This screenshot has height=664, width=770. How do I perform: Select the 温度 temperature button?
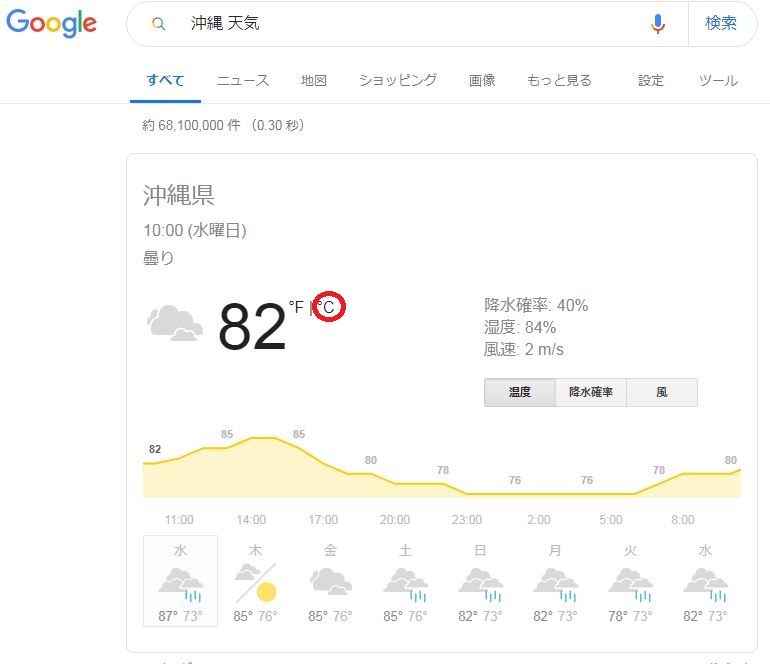point(520,393)
